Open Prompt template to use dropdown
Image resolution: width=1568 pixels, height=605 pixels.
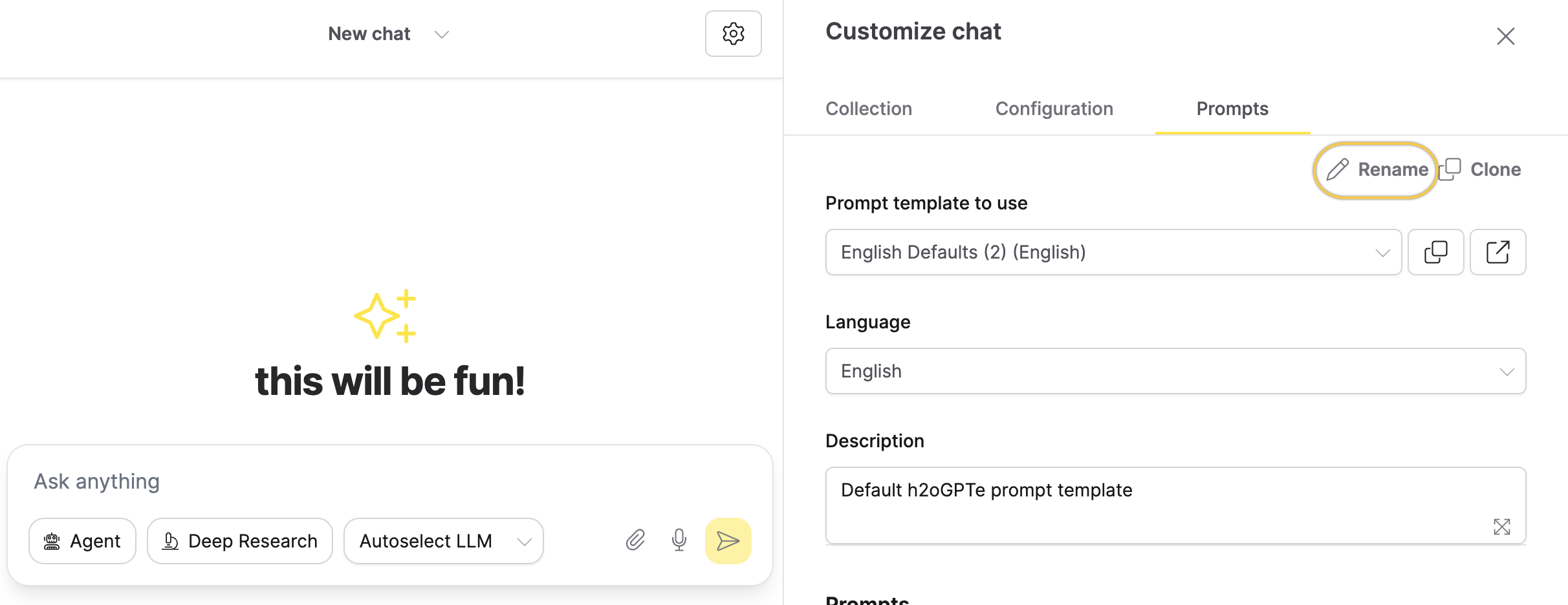point(1113,252)
